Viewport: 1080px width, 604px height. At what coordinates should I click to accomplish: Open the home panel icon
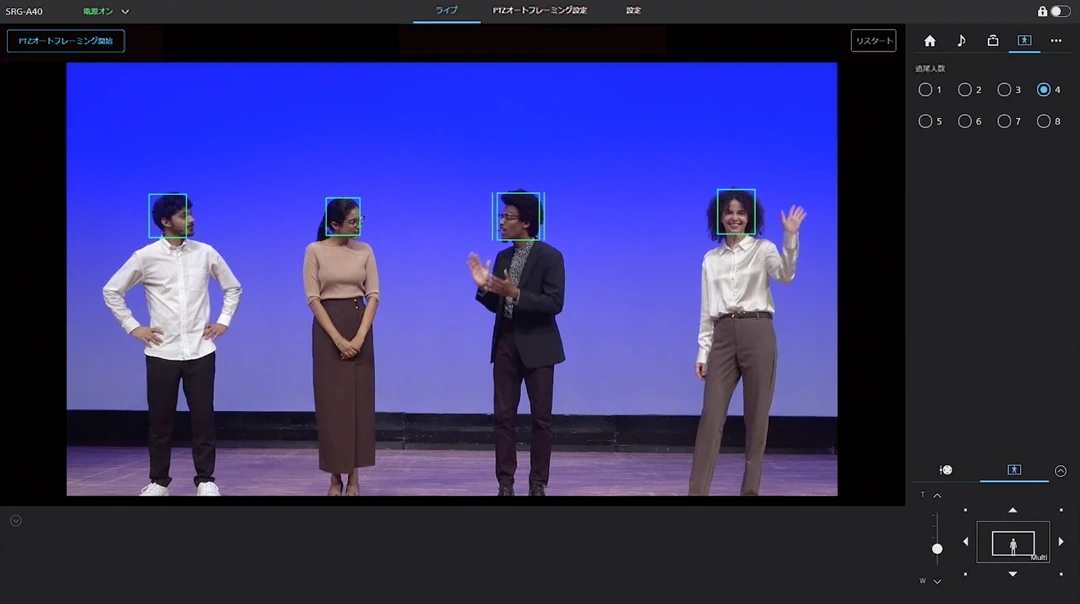(x=929, y=41)
